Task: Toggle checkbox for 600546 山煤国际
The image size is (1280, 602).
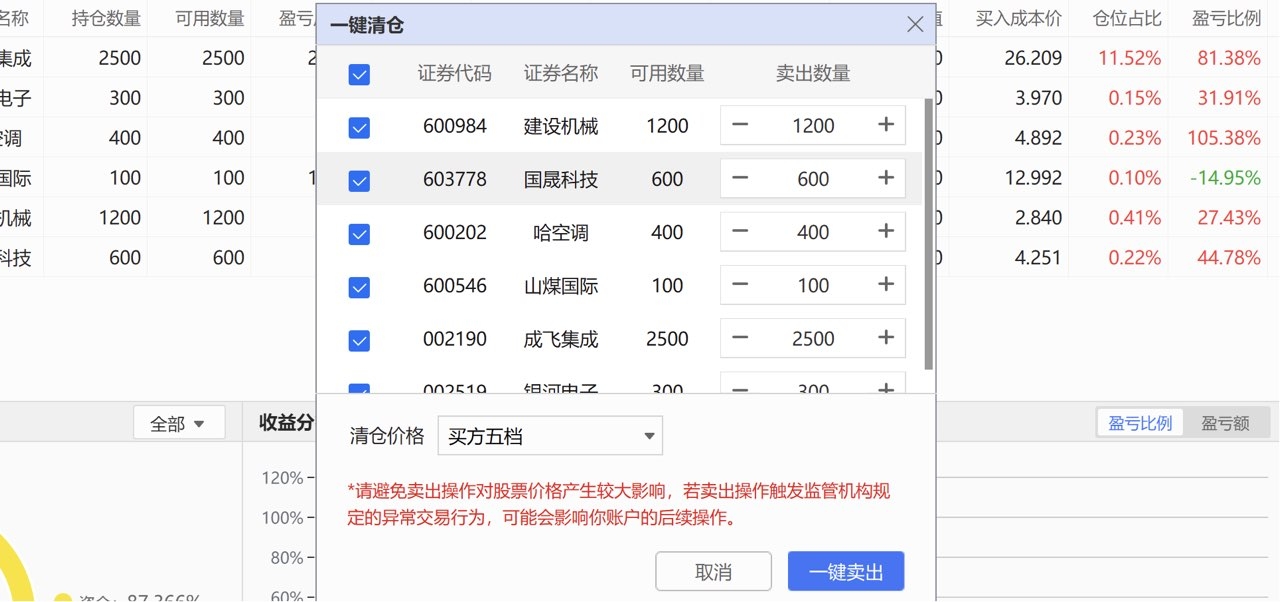Action: coord(359,287)
